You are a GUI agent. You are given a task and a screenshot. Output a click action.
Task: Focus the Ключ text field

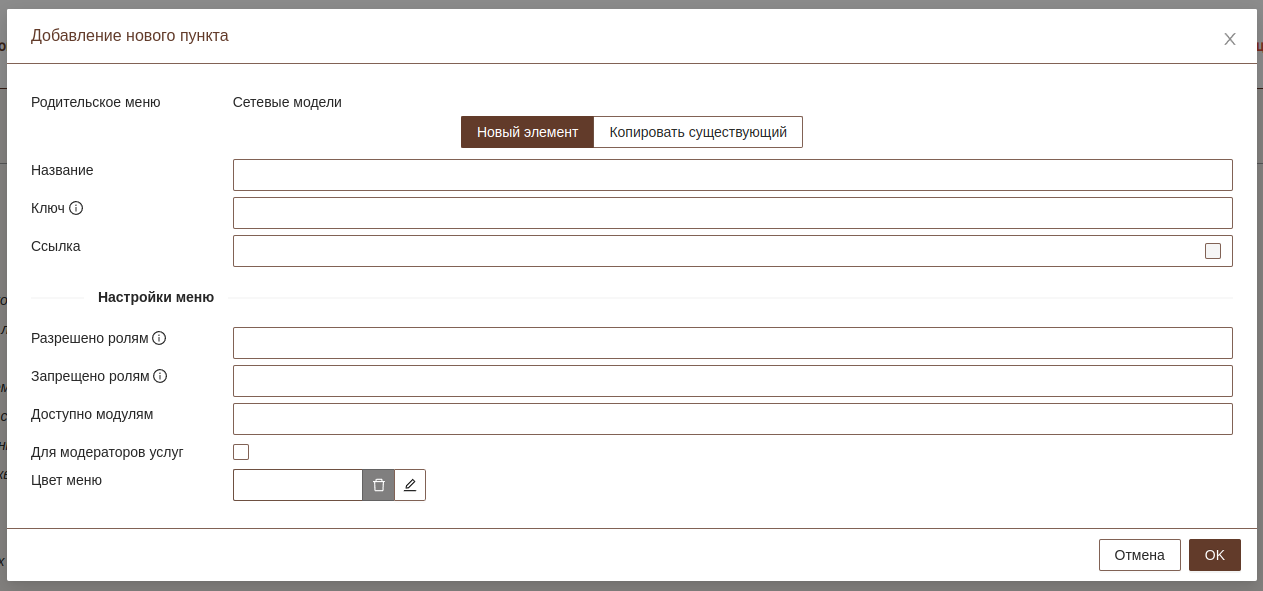tap(732, 213)
